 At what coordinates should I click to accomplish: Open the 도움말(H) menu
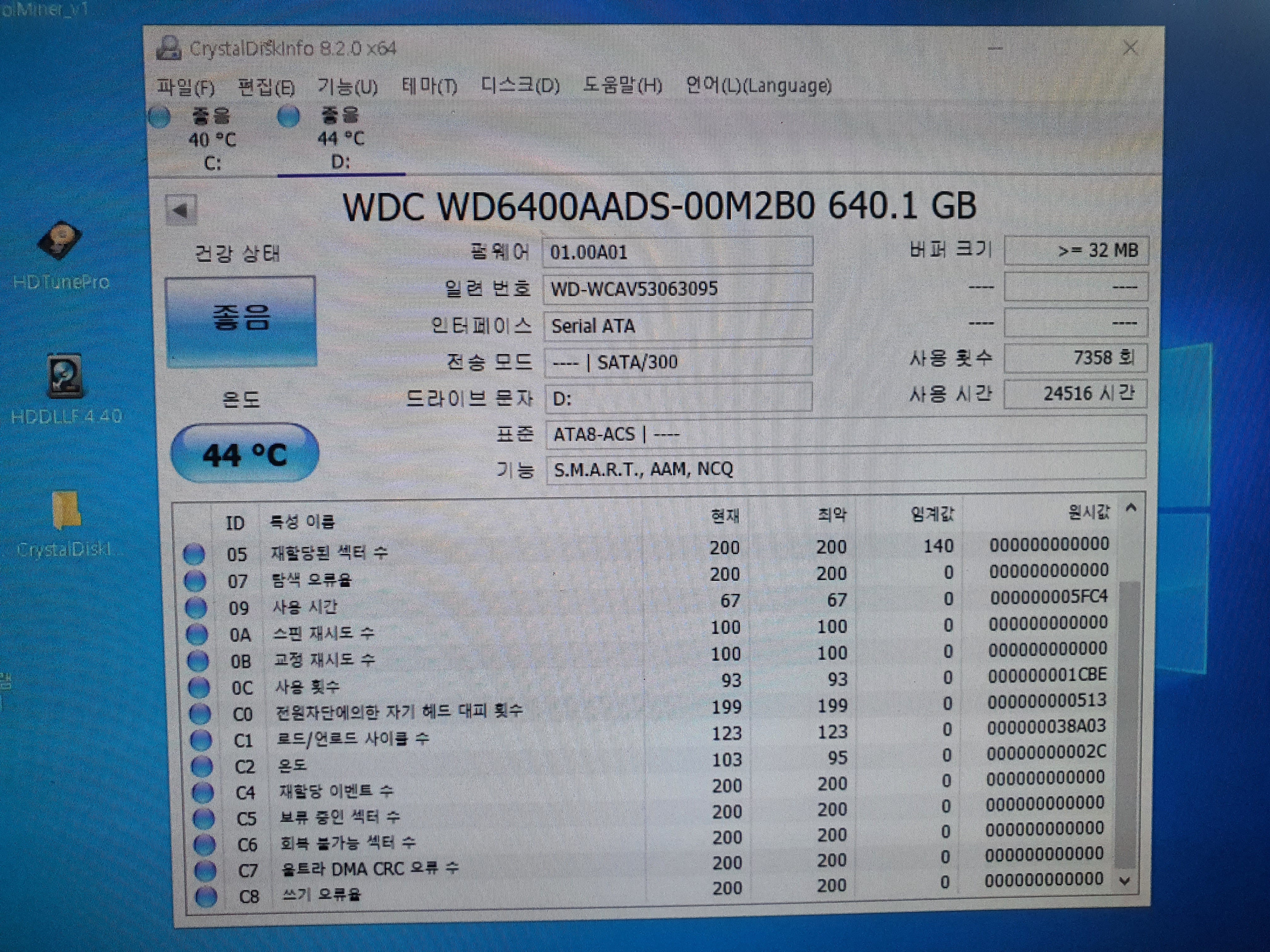(623, 86)
